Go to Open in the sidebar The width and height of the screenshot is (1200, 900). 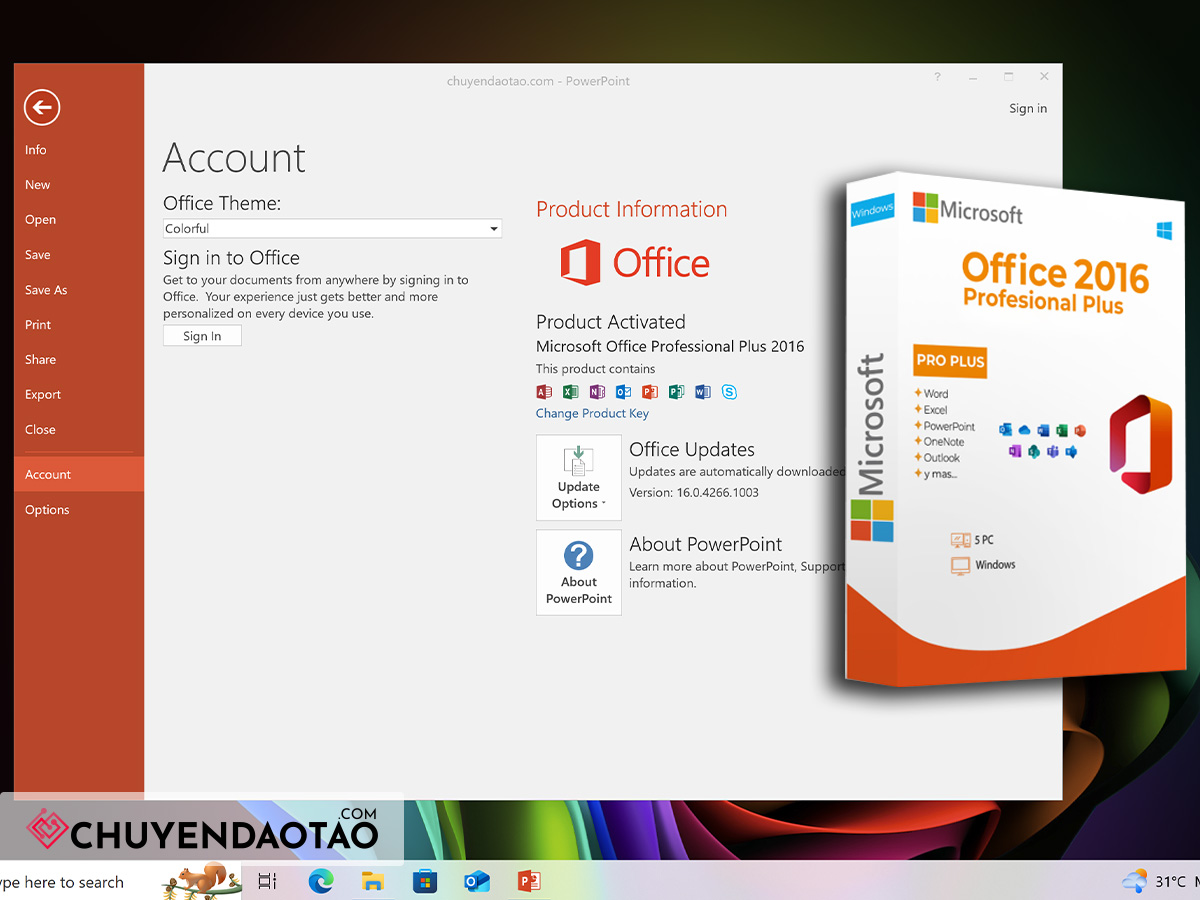pyautogui.click(x=41, y=220)
